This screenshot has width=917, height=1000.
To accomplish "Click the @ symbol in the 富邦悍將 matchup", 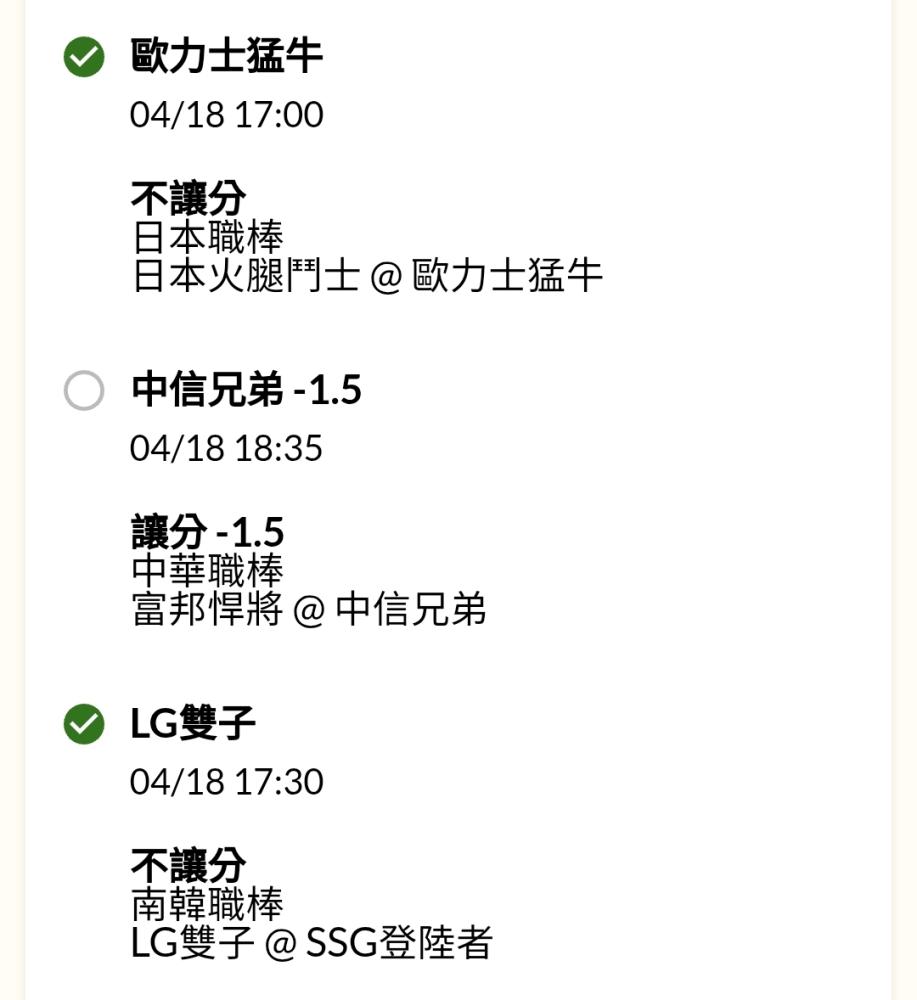I will coord(309,611).
